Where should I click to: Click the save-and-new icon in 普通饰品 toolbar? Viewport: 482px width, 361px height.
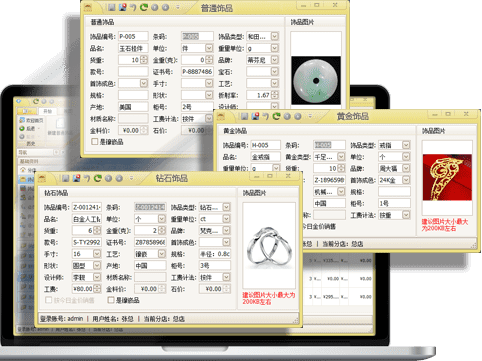click(x=123, y=7)
